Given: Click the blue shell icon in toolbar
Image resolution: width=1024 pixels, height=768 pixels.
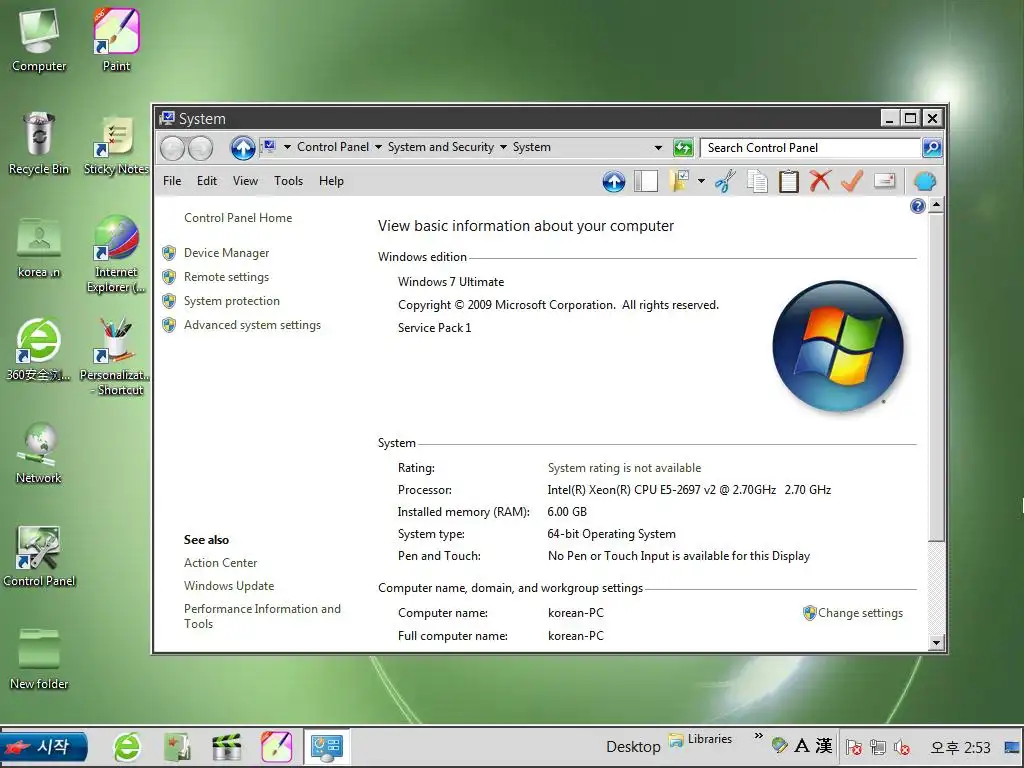Looking at the screenshot, I should (x=925, y=181).
